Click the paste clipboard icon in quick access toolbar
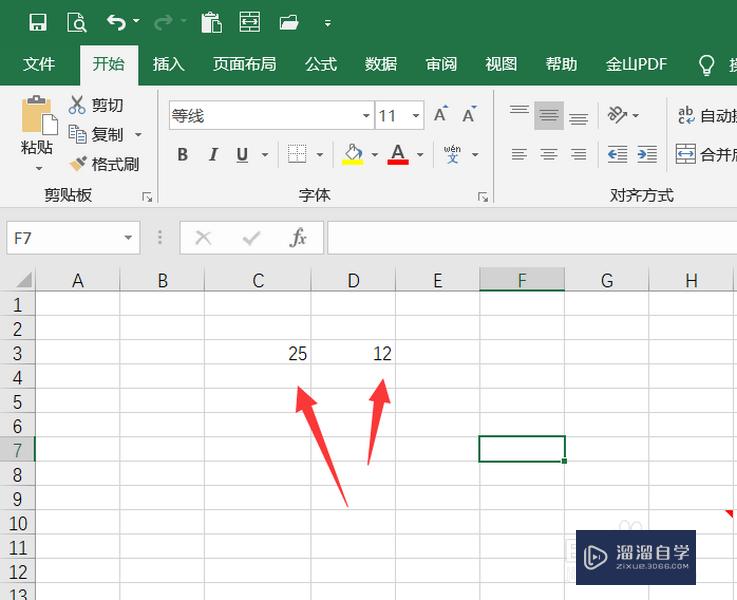737x600 pixels. [211, 22]
